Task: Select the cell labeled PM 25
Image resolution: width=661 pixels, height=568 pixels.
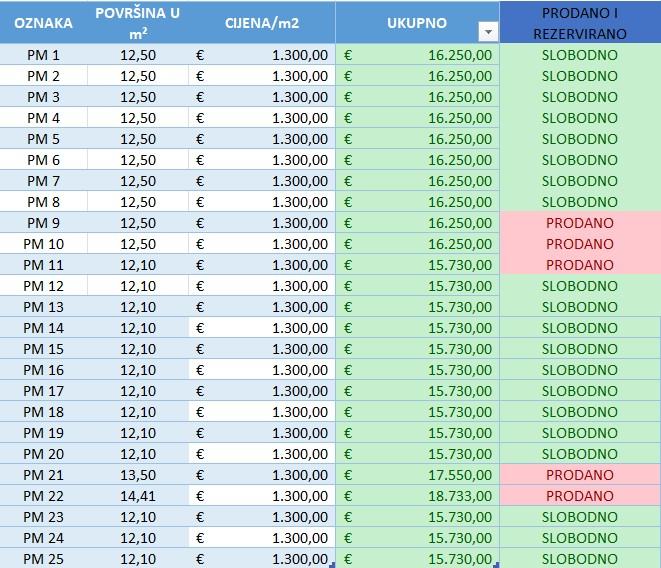Action: point(43,558)
